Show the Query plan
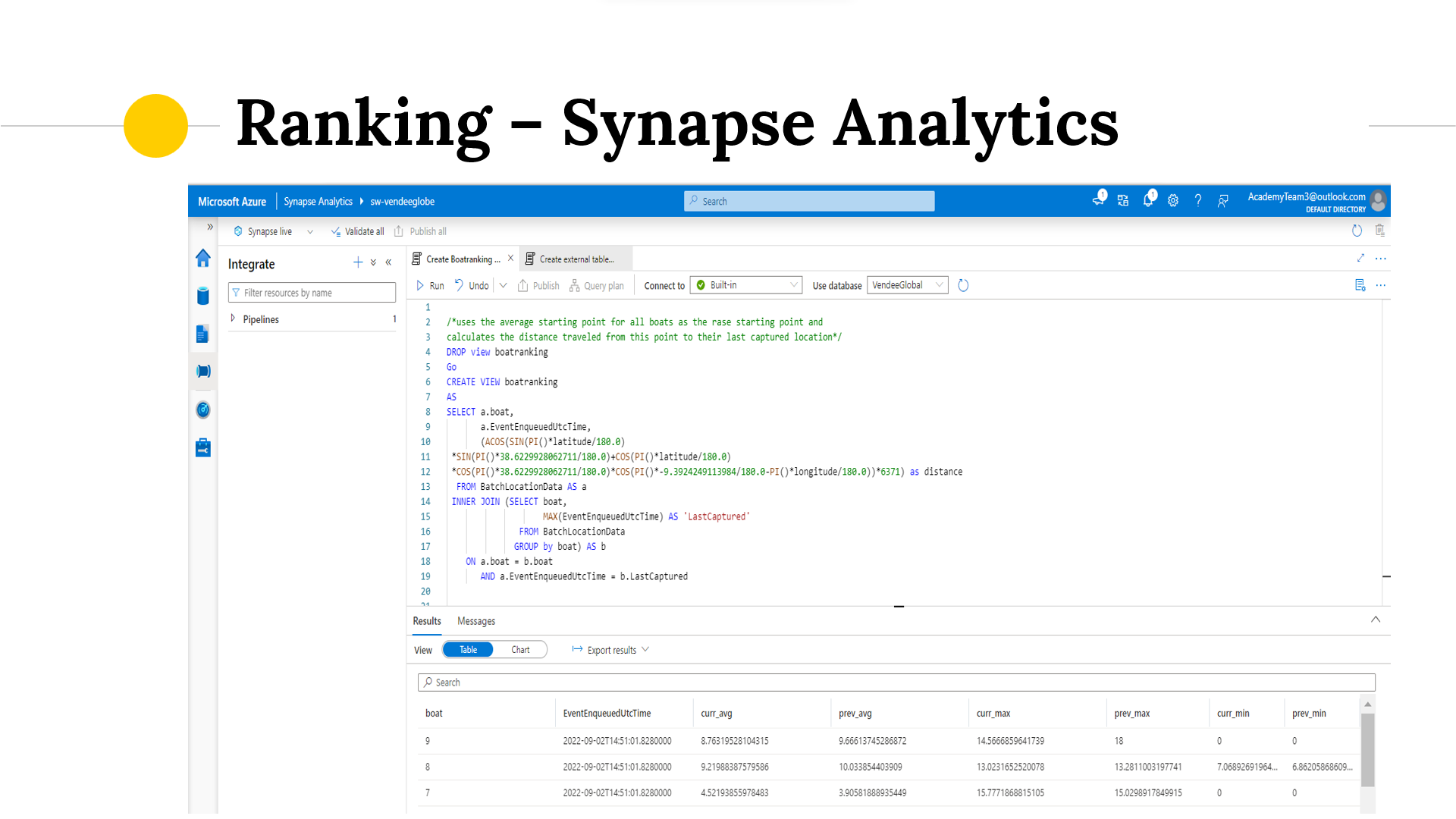This screenshot has height=819, width=1456. [597, 286]
